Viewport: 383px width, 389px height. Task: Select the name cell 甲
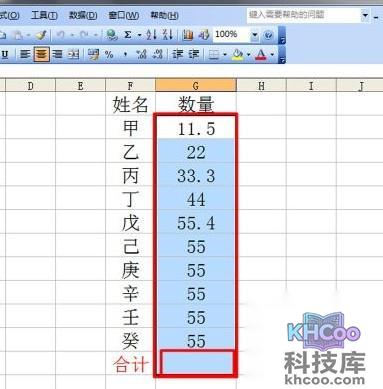point(130,128)
